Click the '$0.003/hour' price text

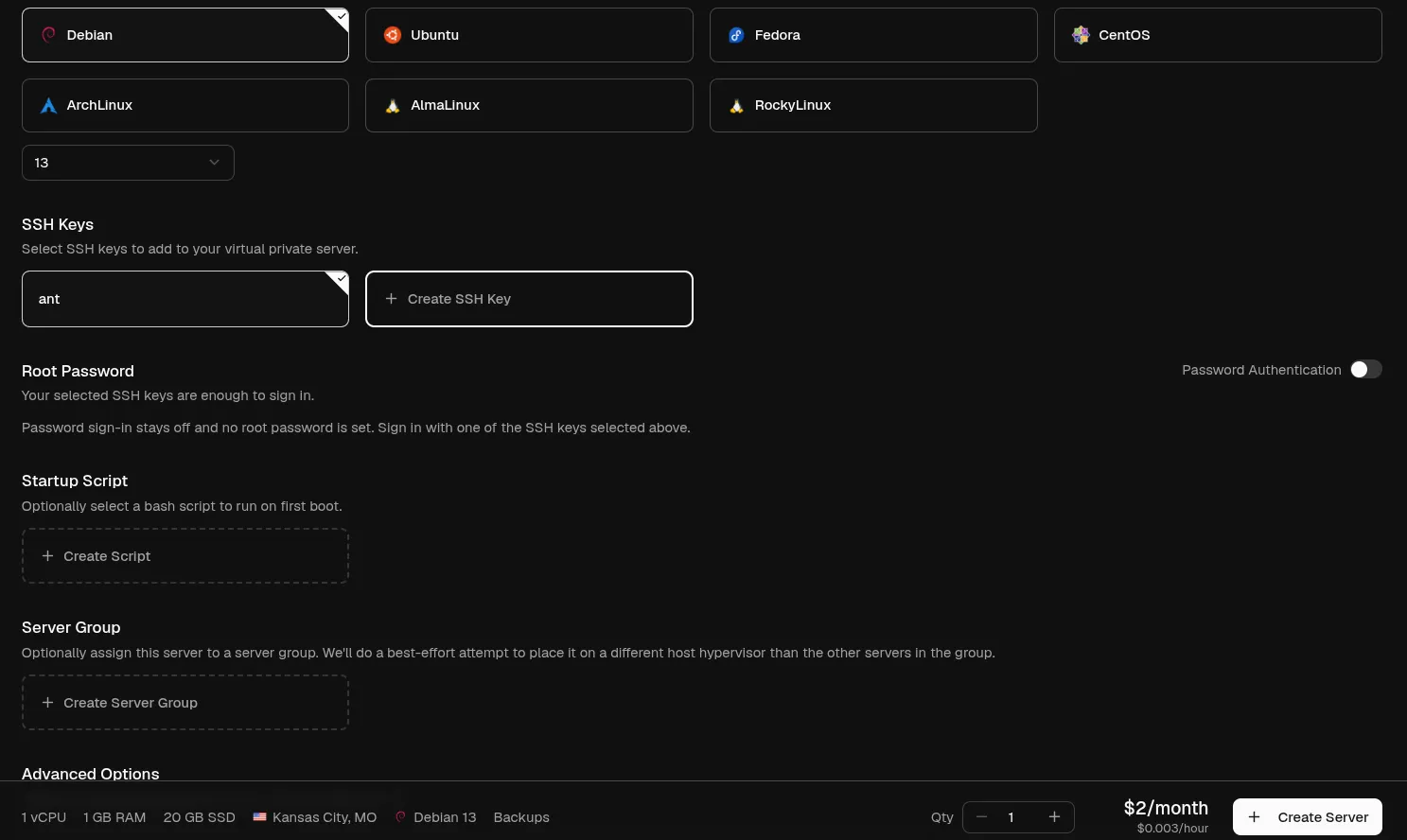1172,829
